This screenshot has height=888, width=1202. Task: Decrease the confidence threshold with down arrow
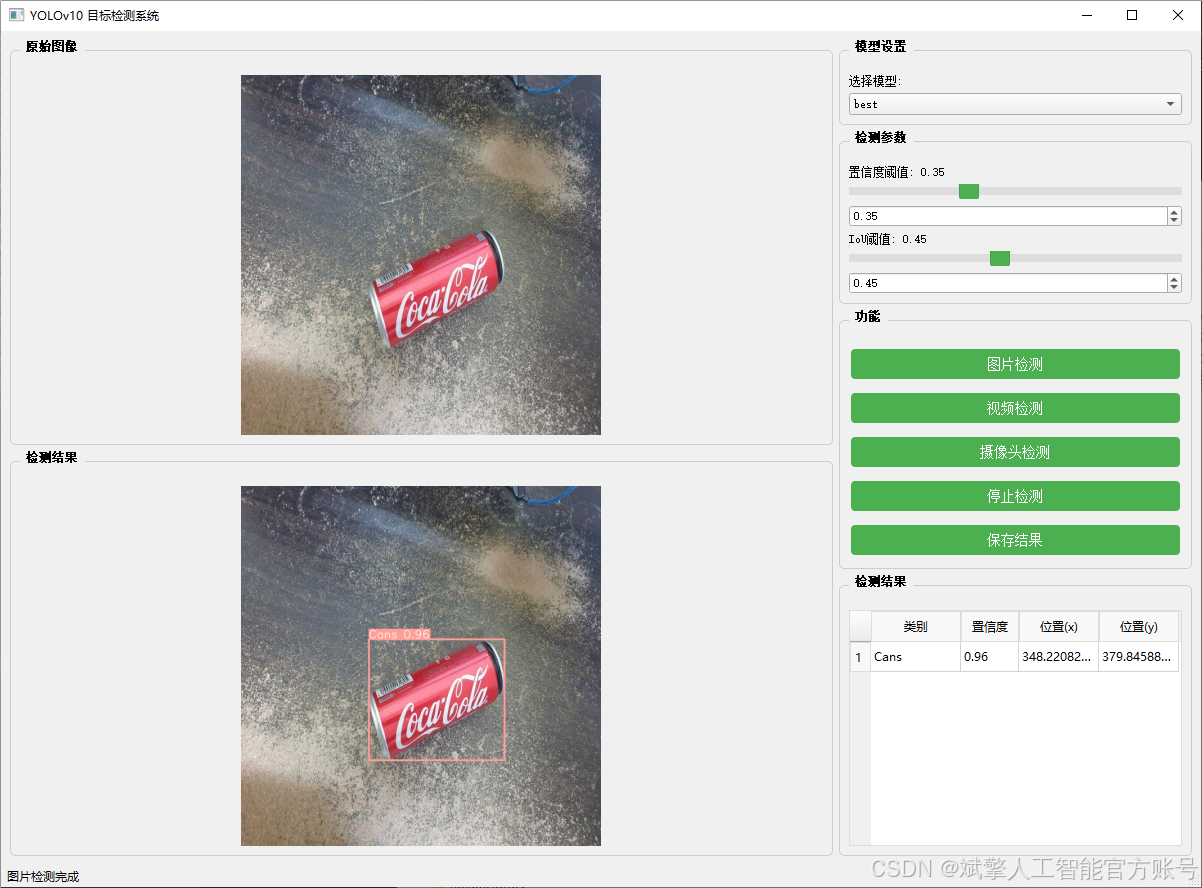coord(1174,221)
